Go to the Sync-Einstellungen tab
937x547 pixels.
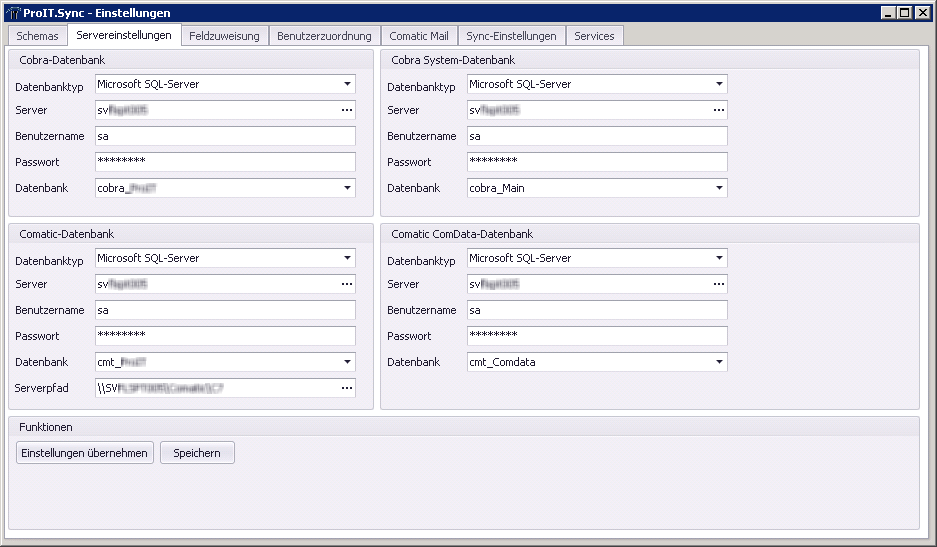[511, 36]
